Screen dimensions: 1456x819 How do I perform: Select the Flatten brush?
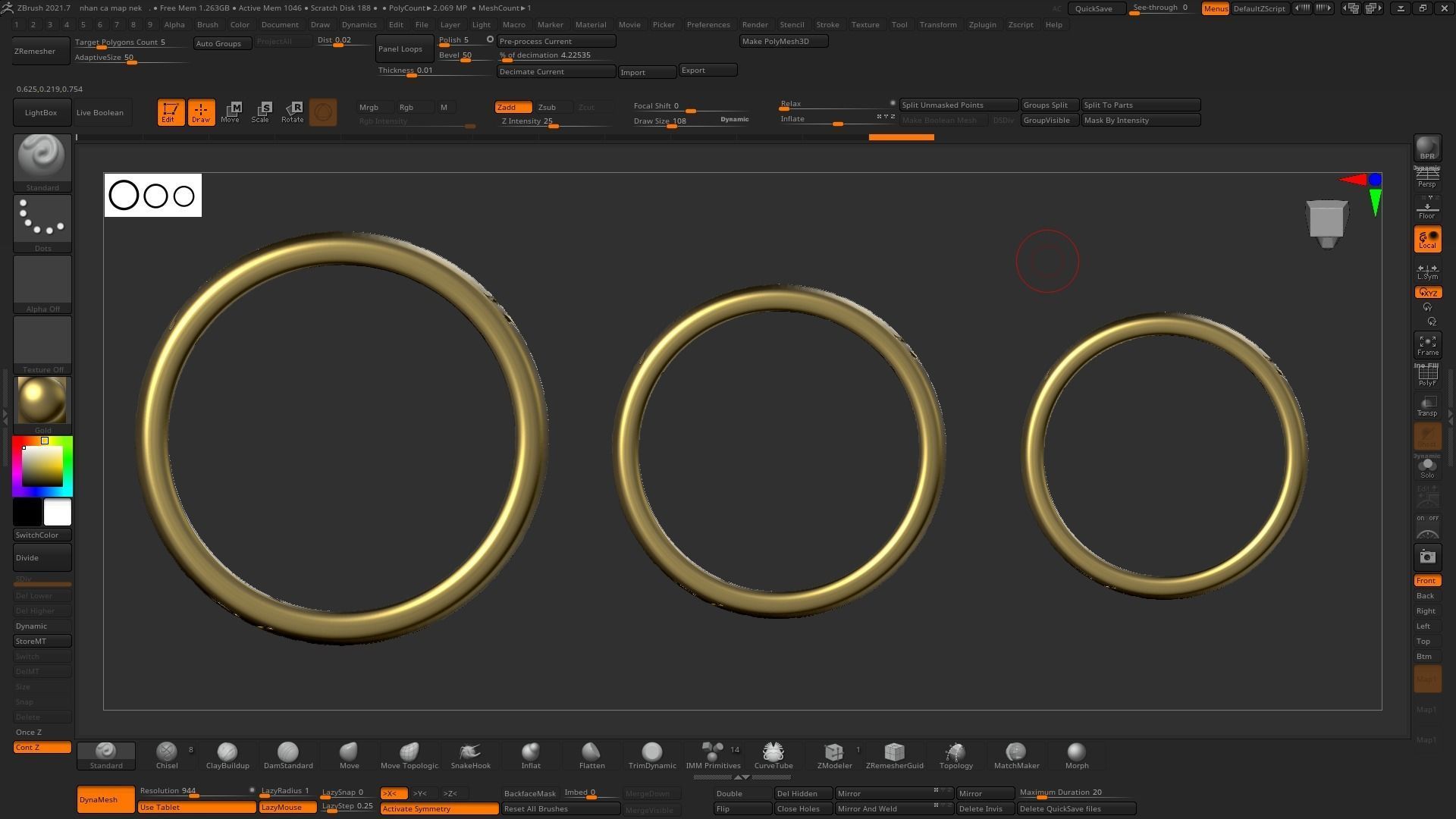591,755
